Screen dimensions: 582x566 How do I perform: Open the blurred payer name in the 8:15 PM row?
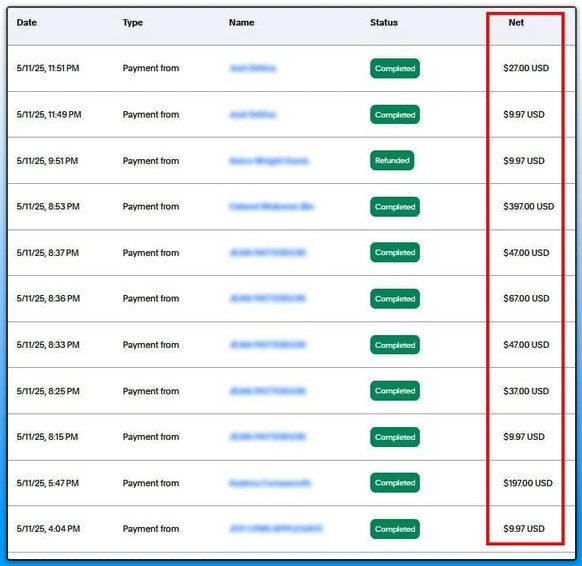coord(268,437)
